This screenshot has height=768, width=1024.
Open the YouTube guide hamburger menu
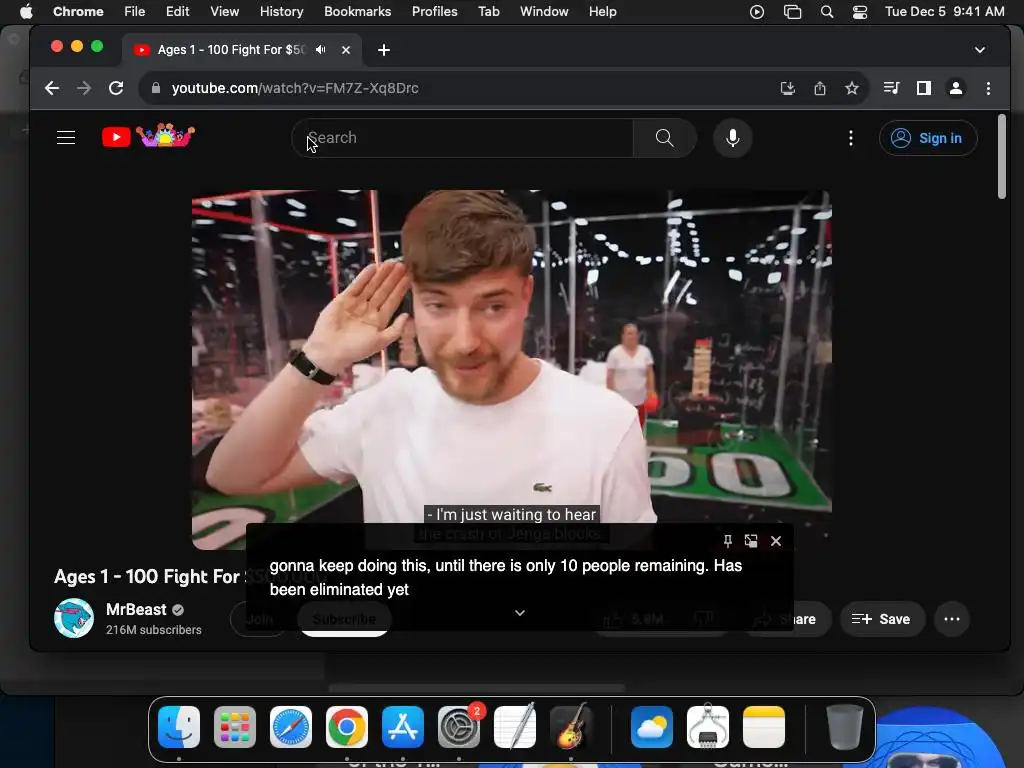(66, 138)
